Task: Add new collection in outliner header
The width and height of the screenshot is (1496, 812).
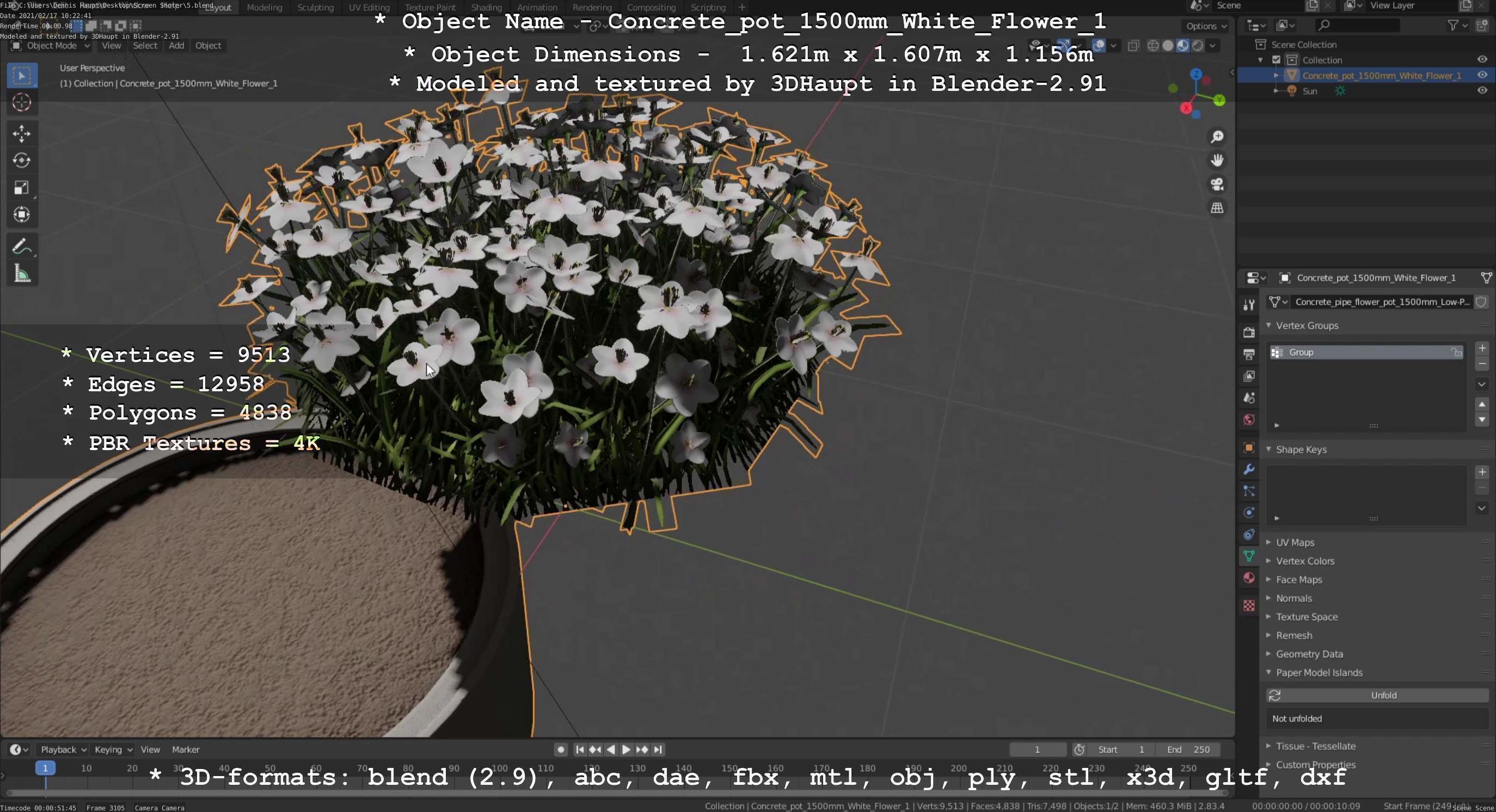Action: pos(1481,25)
